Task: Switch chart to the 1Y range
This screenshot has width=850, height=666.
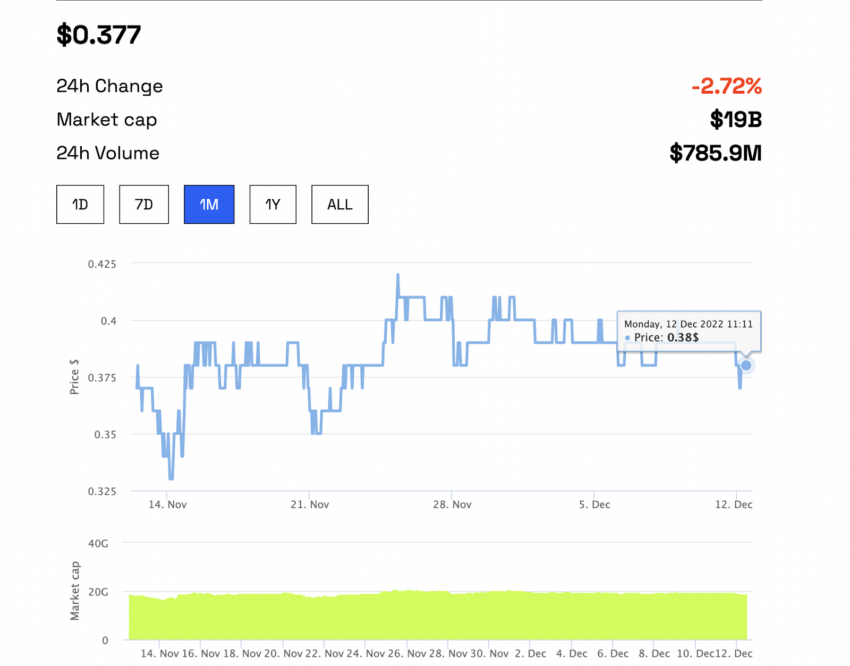Action: click(273, 204)
